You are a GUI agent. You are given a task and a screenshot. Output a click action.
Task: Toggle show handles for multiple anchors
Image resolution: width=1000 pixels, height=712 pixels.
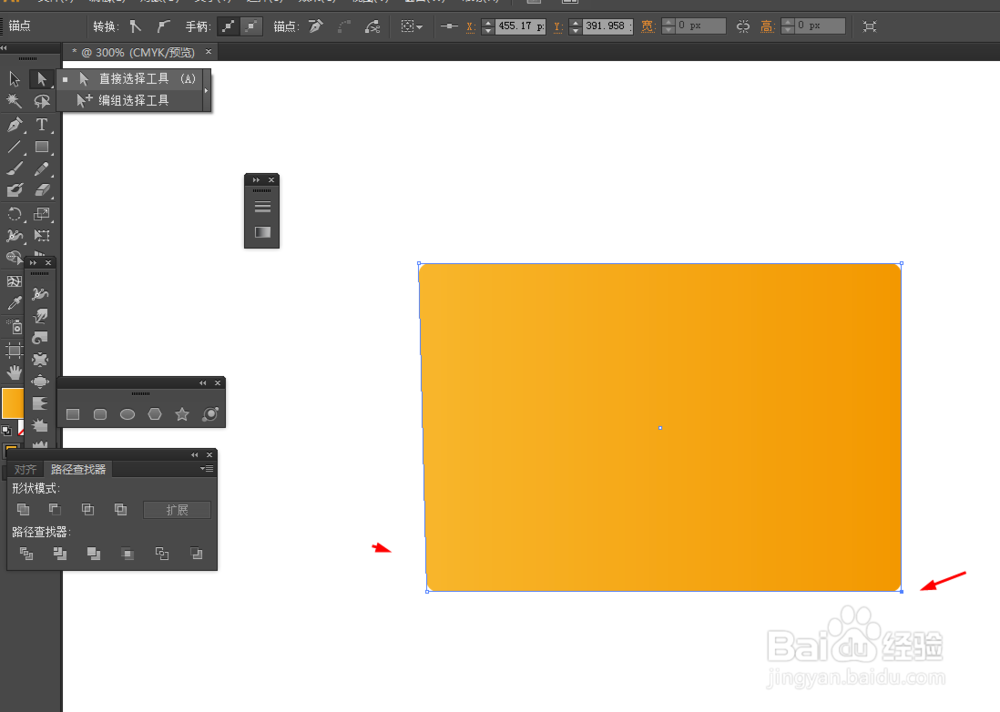click(x=228, y=26)
